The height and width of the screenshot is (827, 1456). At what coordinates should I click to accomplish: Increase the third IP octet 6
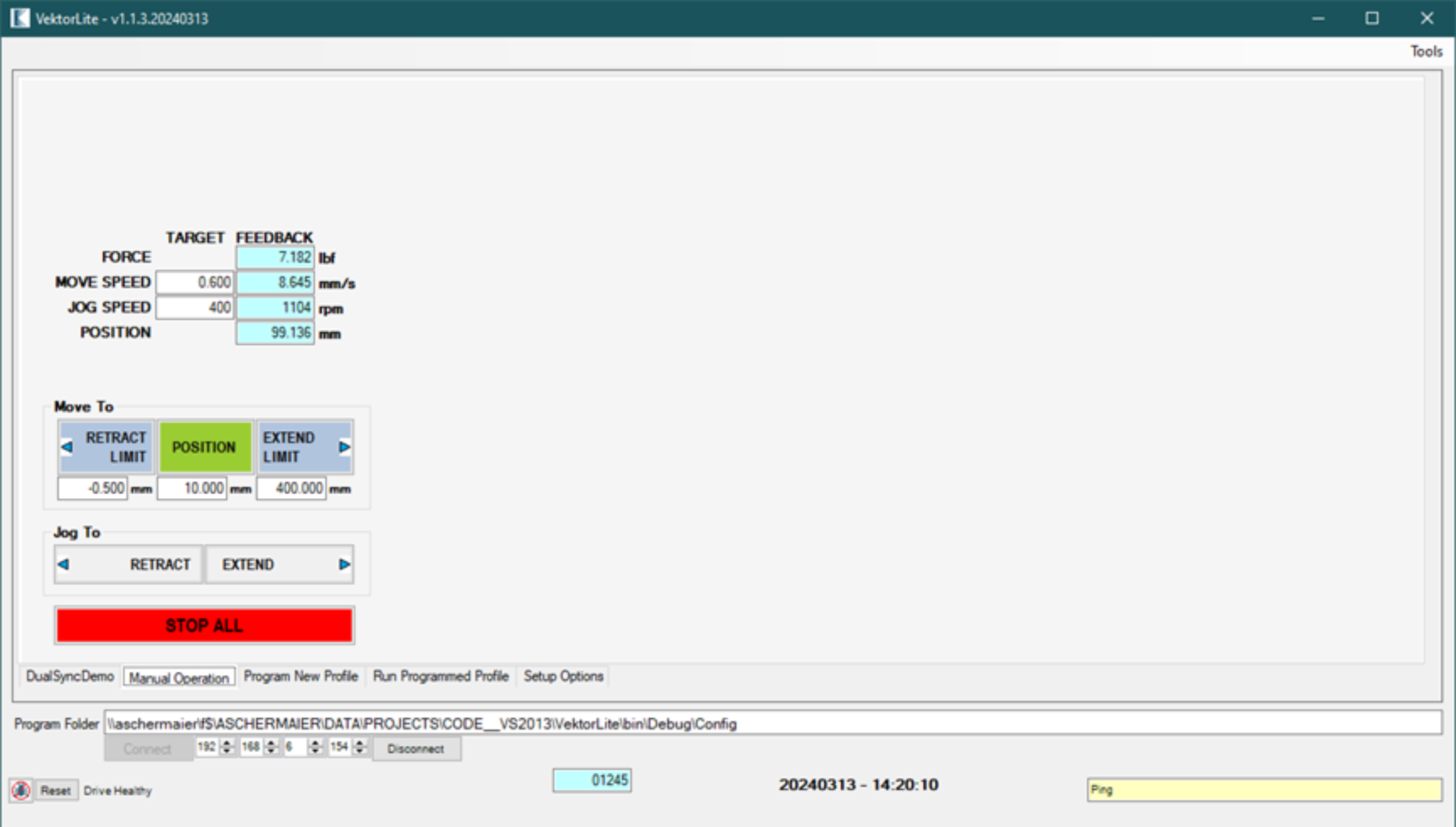pos(315,743)
